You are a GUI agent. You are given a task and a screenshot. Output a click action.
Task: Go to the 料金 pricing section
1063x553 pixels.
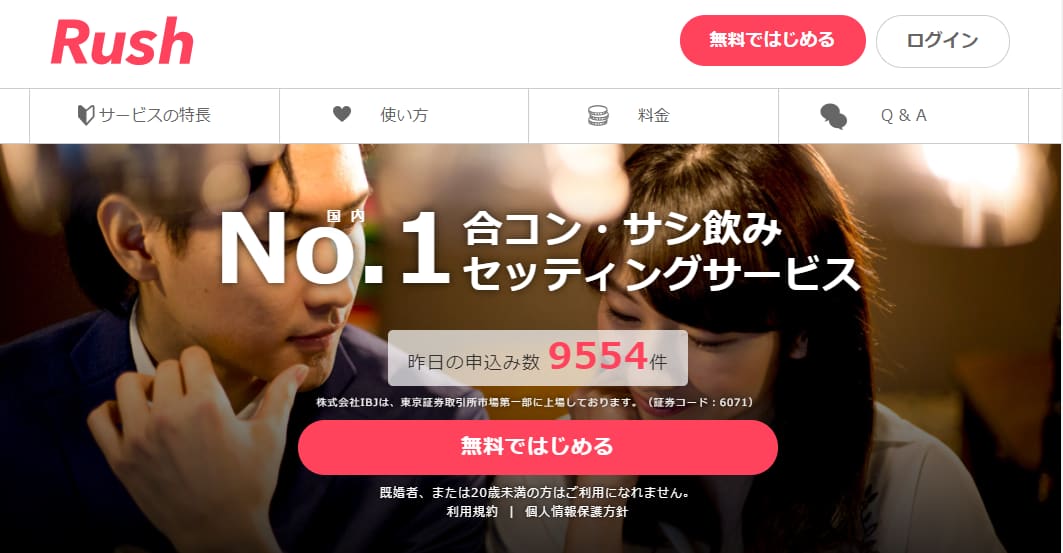tap(654, 116)
